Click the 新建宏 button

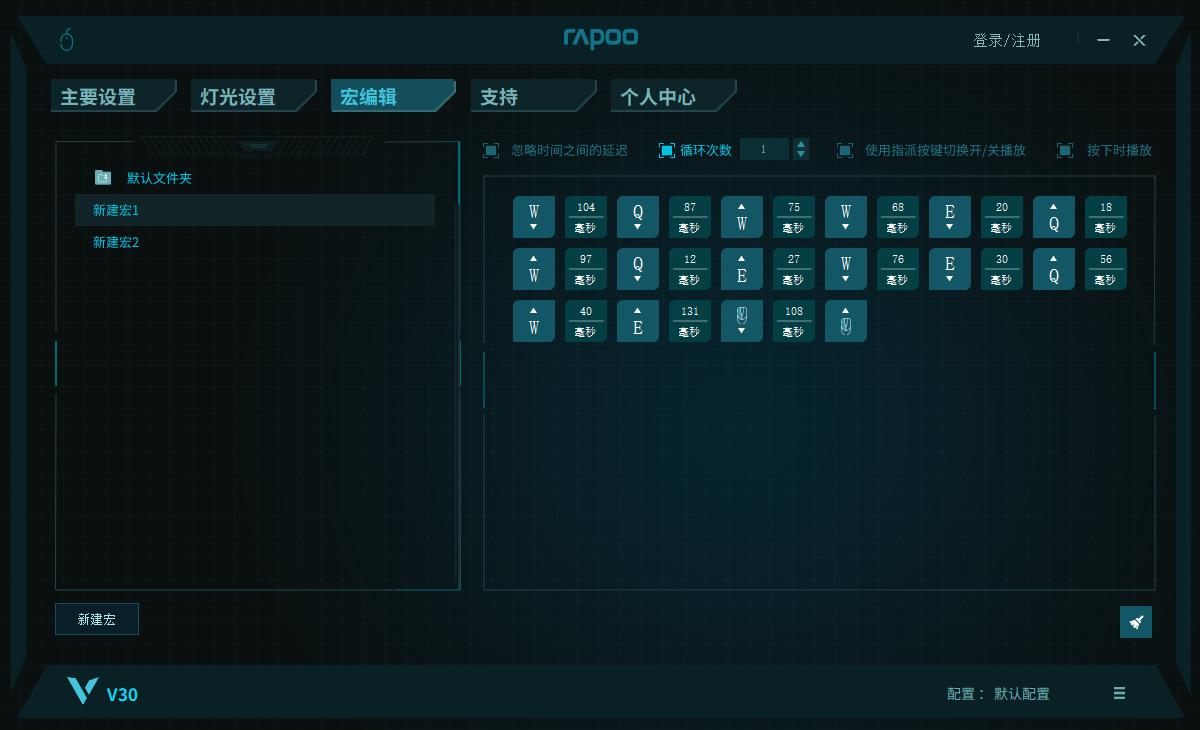click(x=97, y=619)
